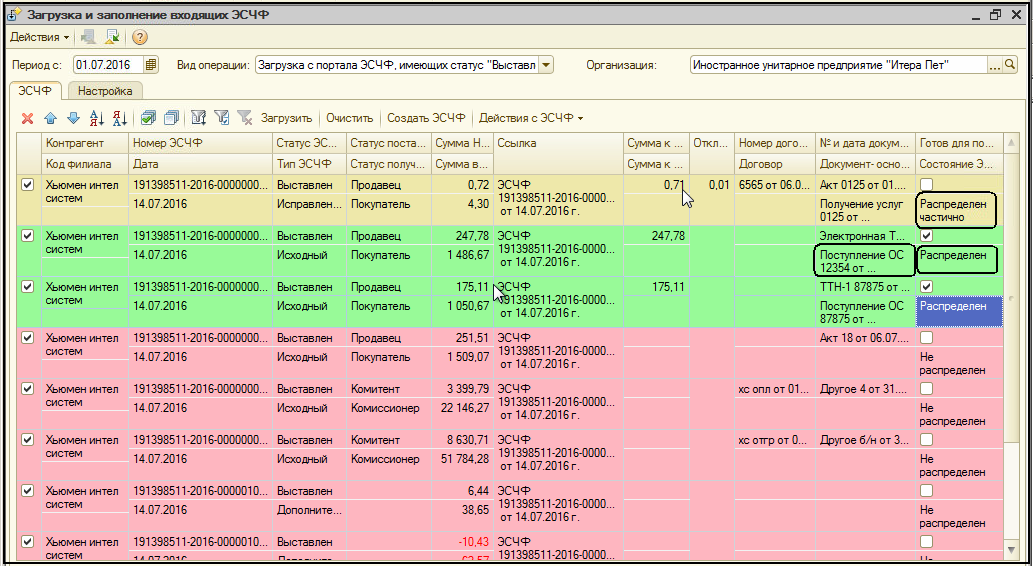Expand the Вид операции dropdown
The width and height of the screenshot is (1033, 566).
pos(546,65)
